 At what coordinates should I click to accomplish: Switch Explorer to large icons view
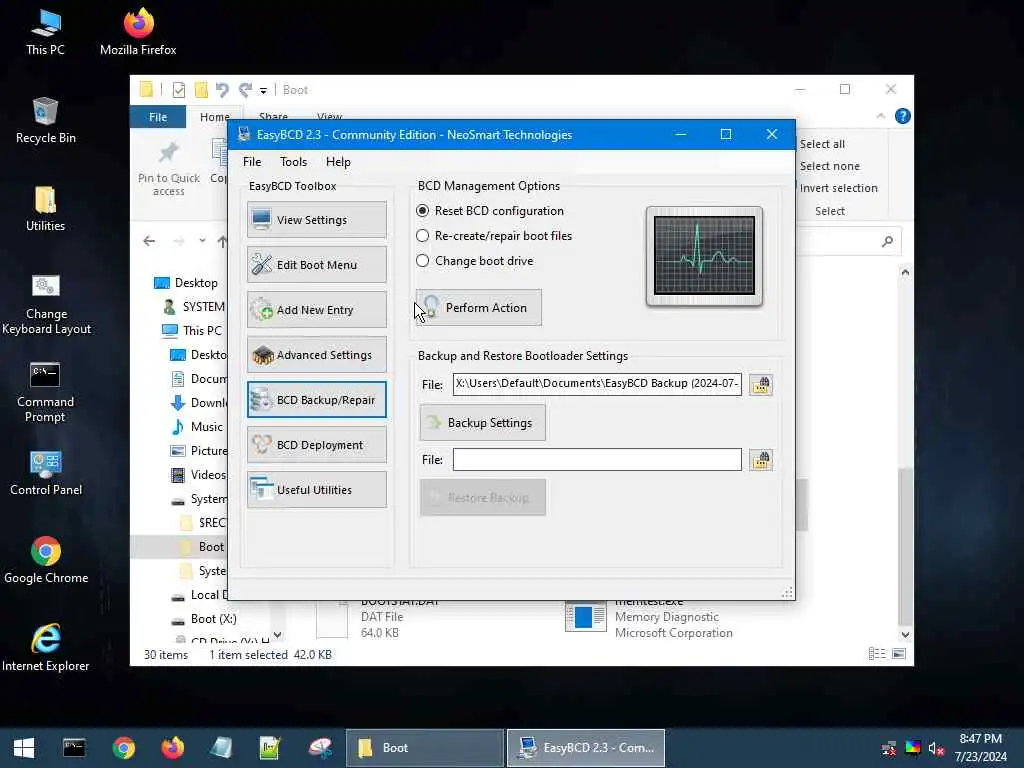pos(899,654)
